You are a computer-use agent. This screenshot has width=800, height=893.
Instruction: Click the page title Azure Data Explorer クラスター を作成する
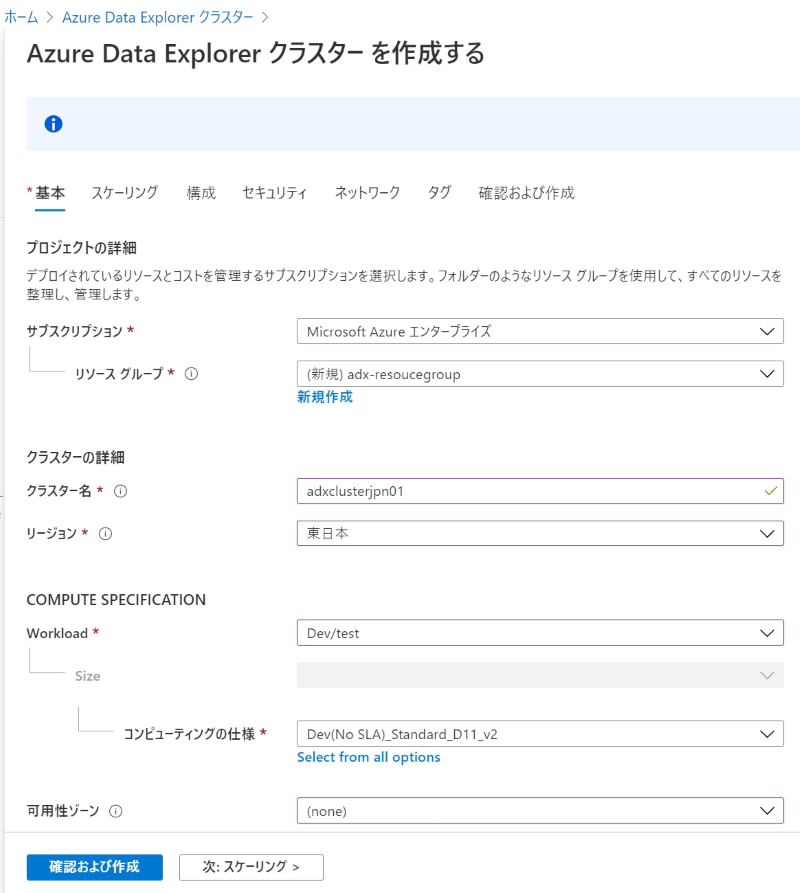[x=256, y=54]
